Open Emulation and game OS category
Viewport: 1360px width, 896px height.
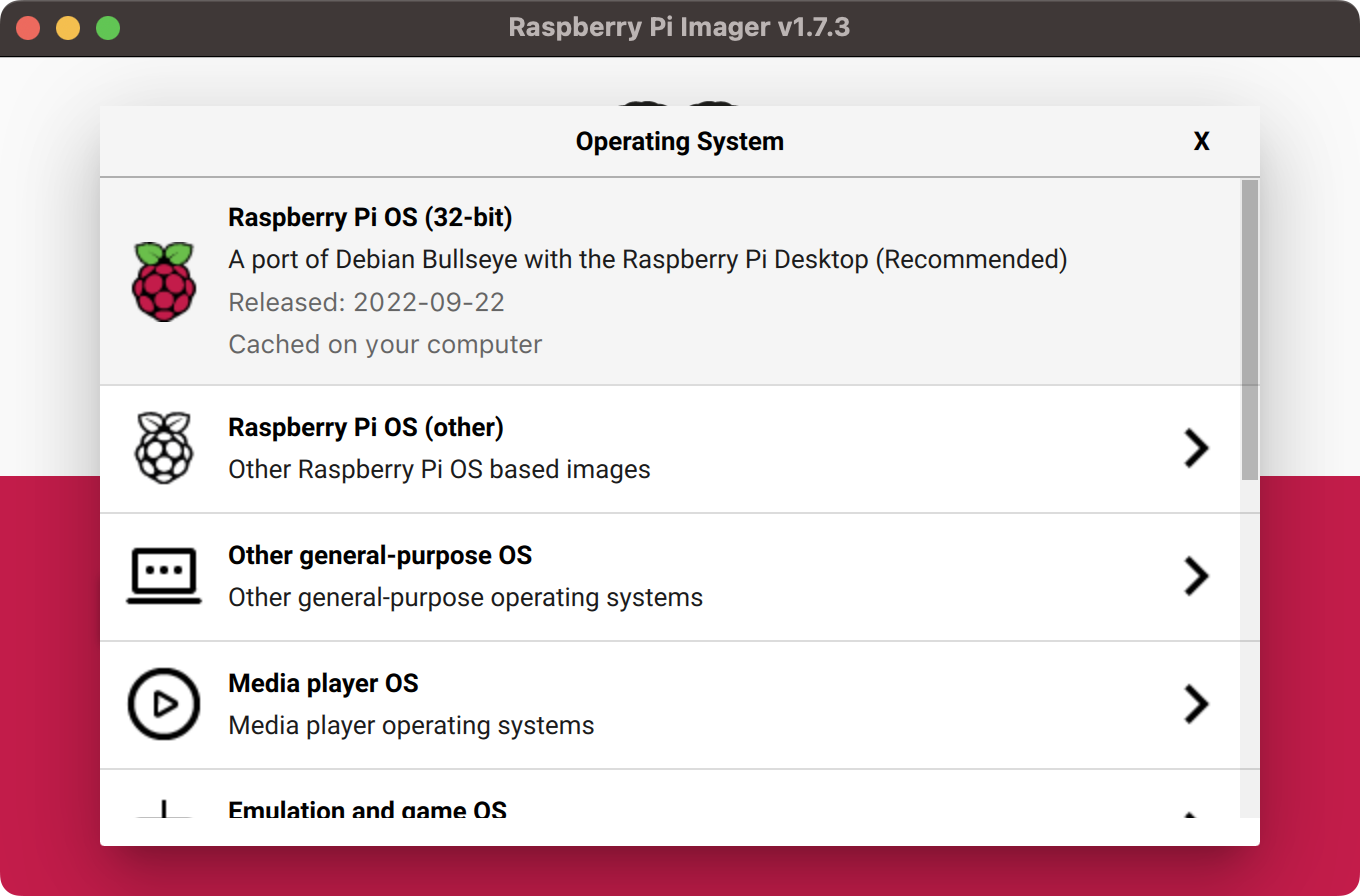[x=670, y=794]
